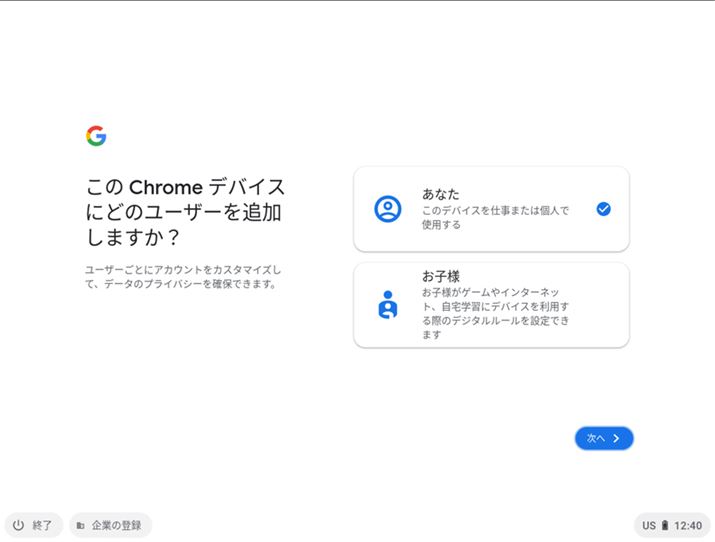Viewport: 715px width, 542px height.
Task: Click the あなた title text
Action: (440, 194)
